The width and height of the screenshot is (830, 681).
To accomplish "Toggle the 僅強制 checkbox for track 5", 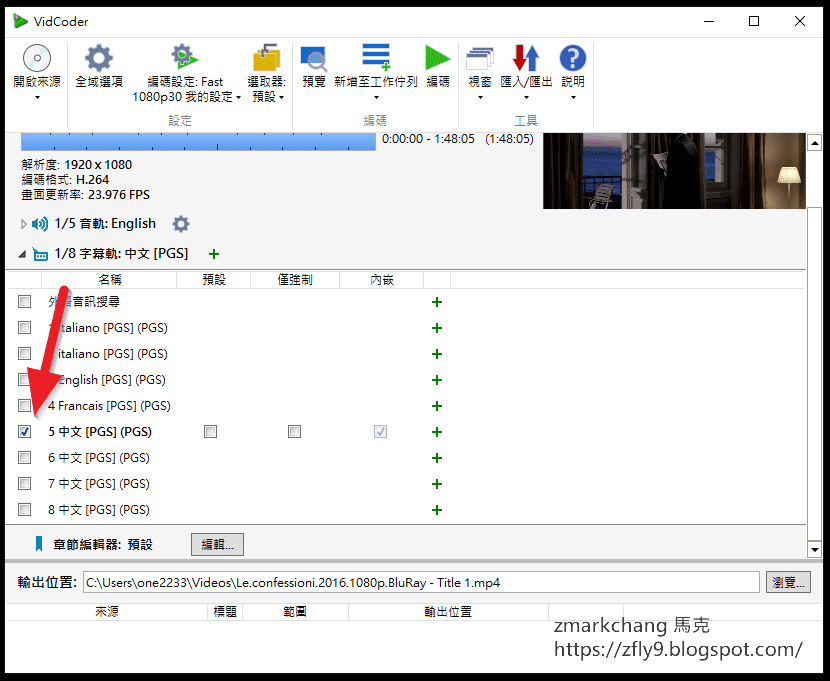I will [x=294, y=431].
